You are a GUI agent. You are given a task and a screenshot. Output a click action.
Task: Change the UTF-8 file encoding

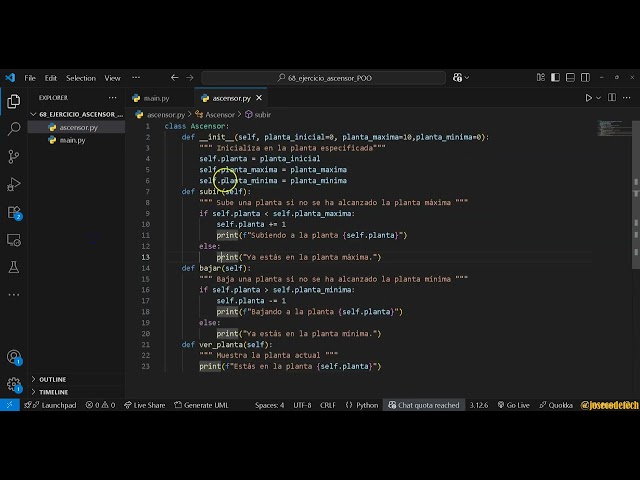coord(302,405)
